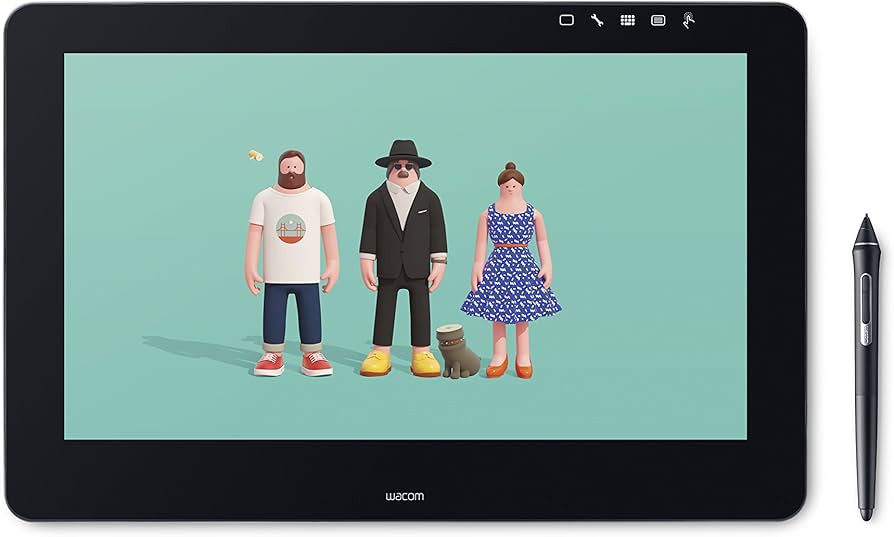The width and height of the screenshot is (894, 537).
Task: Click the bridge graphic on white t-shirt
Action: pos(291,230)
